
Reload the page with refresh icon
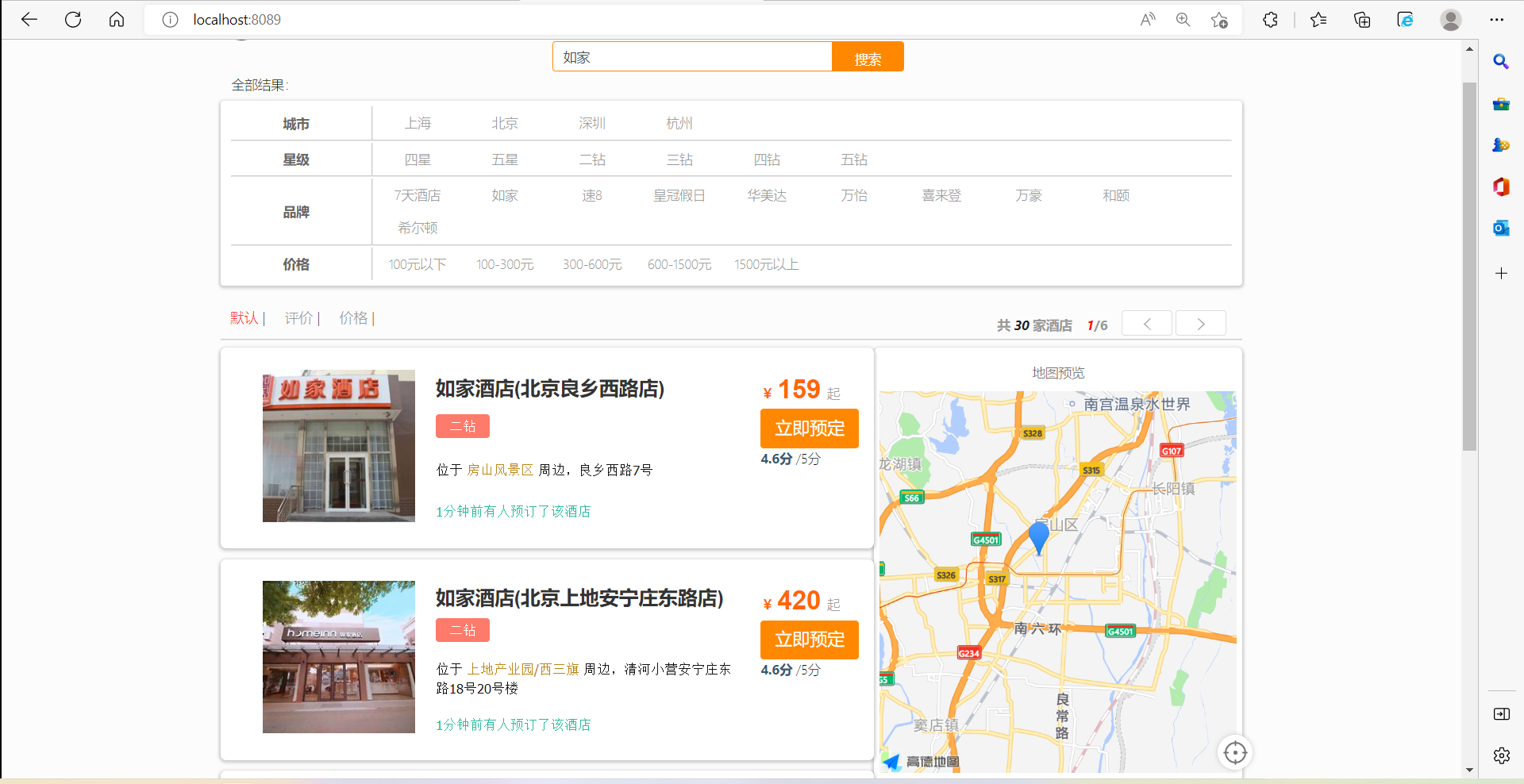pos(73,20)
